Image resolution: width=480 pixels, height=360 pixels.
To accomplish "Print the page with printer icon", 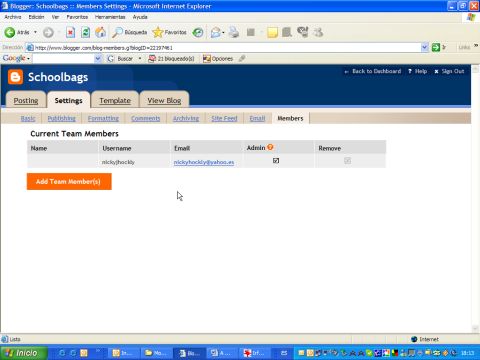I will click(x=234, y=32).
